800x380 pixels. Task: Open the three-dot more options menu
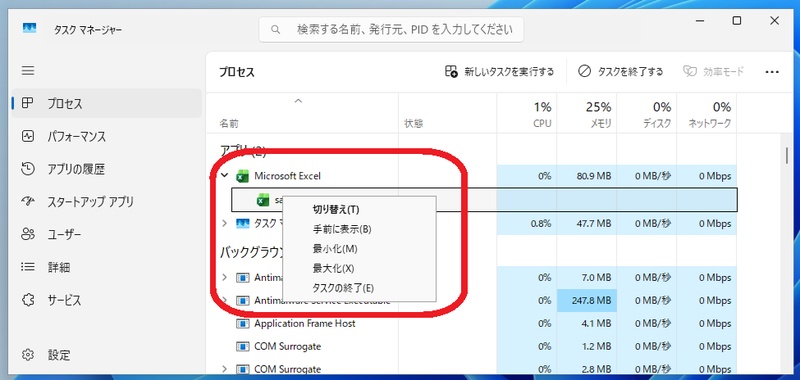click(x=772, y=72)
